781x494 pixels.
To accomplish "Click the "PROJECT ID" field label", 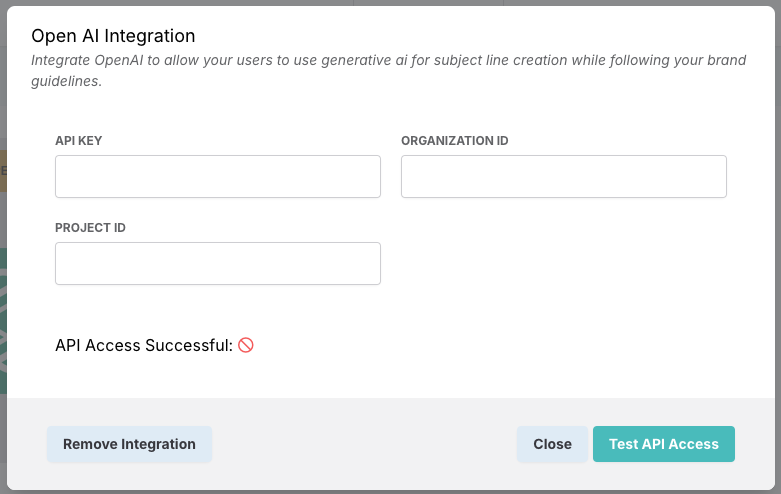I will tap(90, 228).
